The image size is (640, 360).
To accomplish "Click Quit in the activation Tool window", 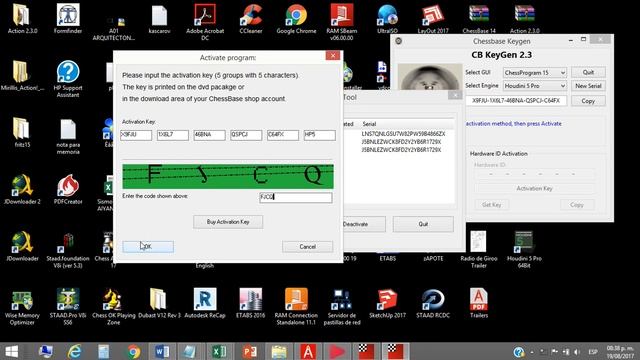I will coord(423,224).
